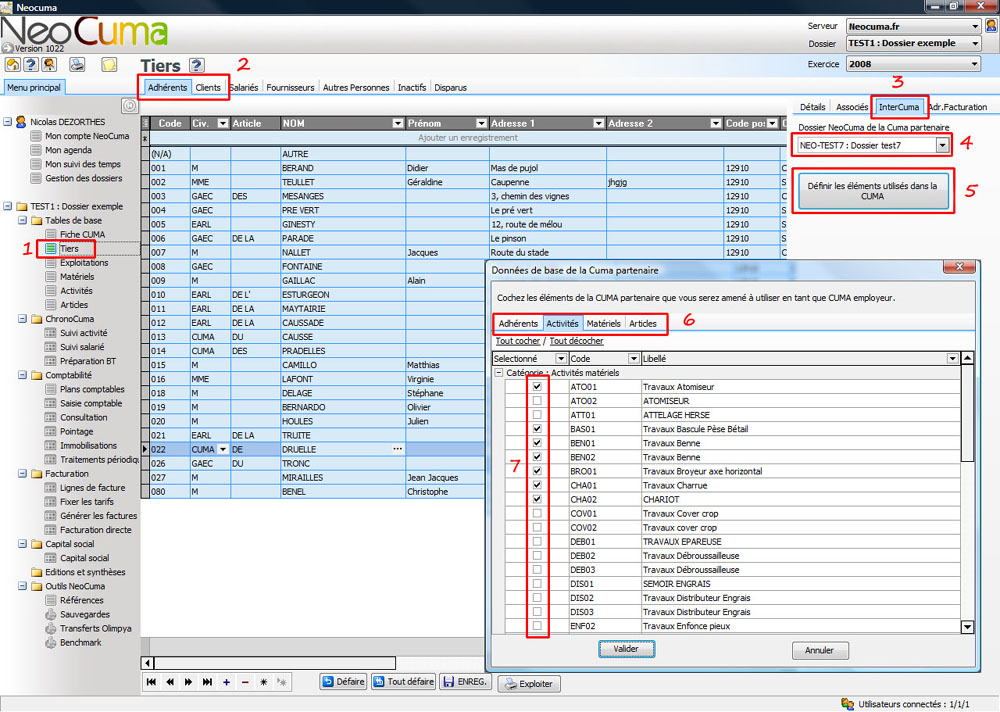Viewport: 1000px width, 712px height.
Task: Go to last record navigation button
Action: point(207,682)
